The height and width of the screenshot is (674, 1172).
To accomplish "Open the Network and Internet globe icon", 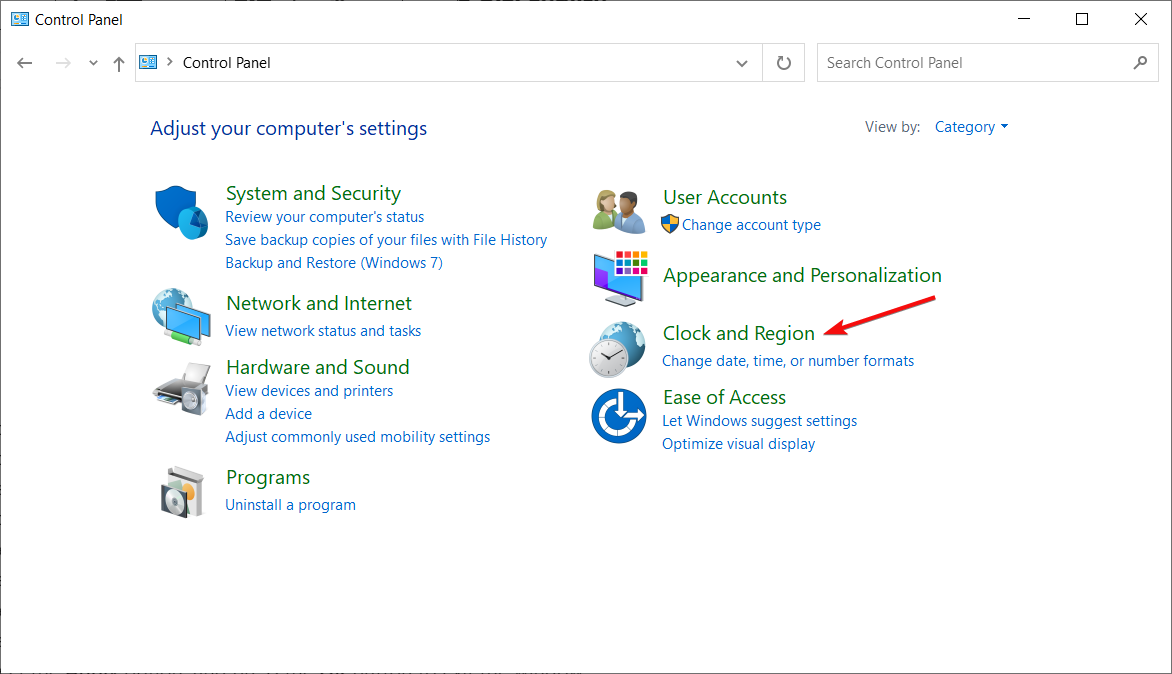I will [181, 315].
